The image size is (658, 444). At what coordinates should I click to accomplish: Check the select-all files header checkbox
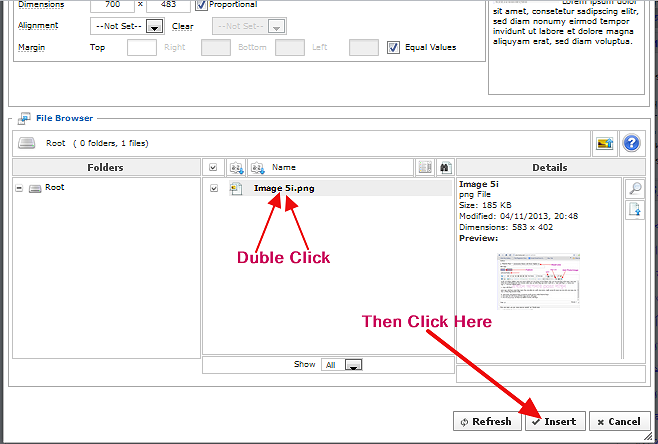pos(214,168)
